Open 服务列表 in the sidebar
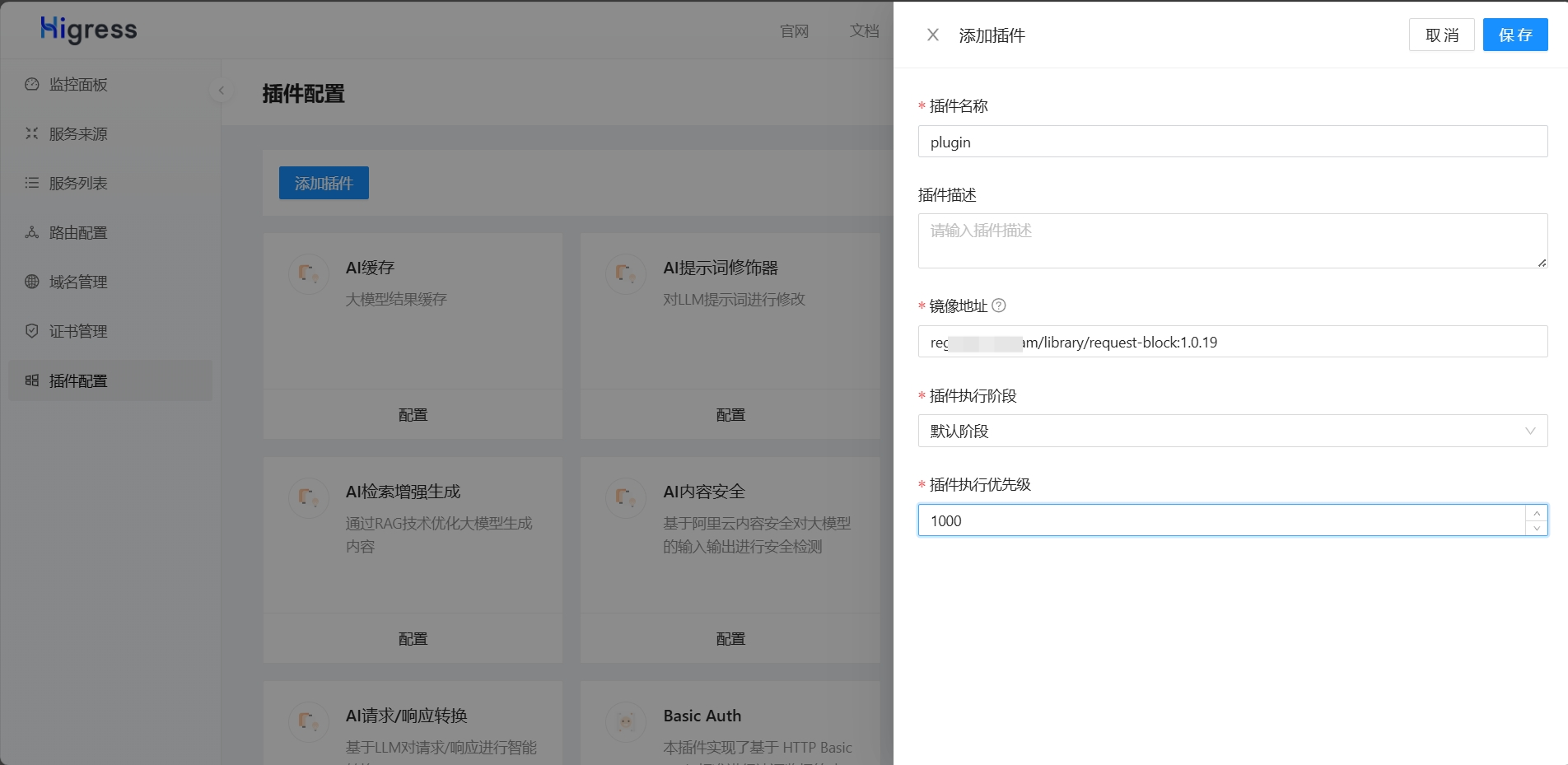 coord(110,183)
